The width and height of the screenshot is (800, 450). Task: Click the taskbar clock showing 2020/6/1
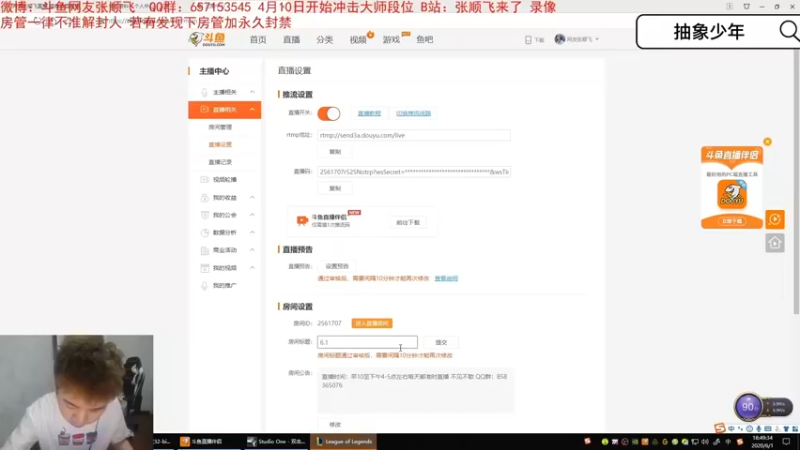(762, 442)
